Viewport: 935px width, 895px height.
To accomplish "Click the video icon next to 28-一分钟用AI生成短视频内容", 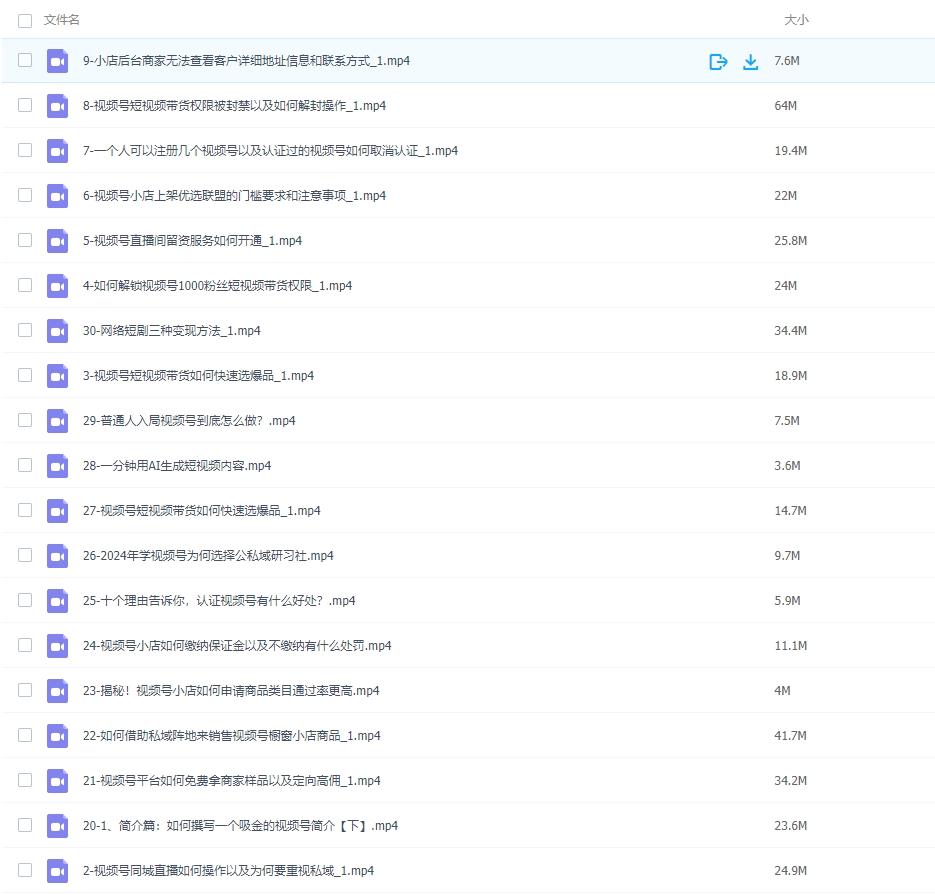I will click(x=57, y=465).
